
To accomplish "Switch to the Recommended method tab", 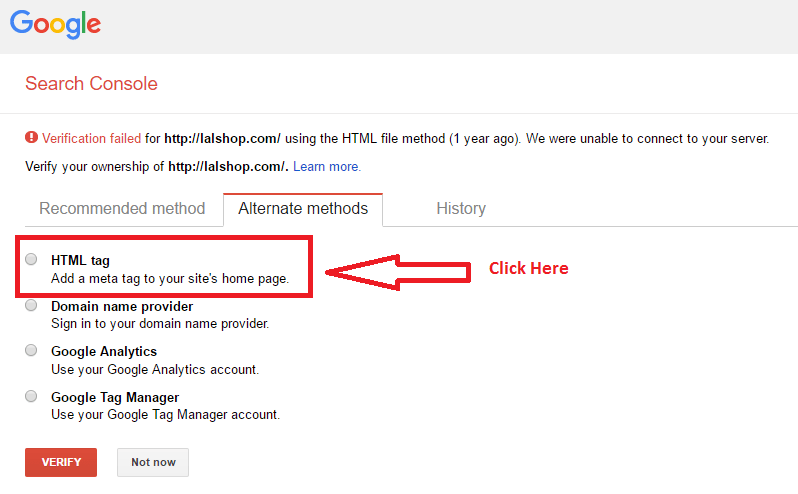I will [122, 209].
